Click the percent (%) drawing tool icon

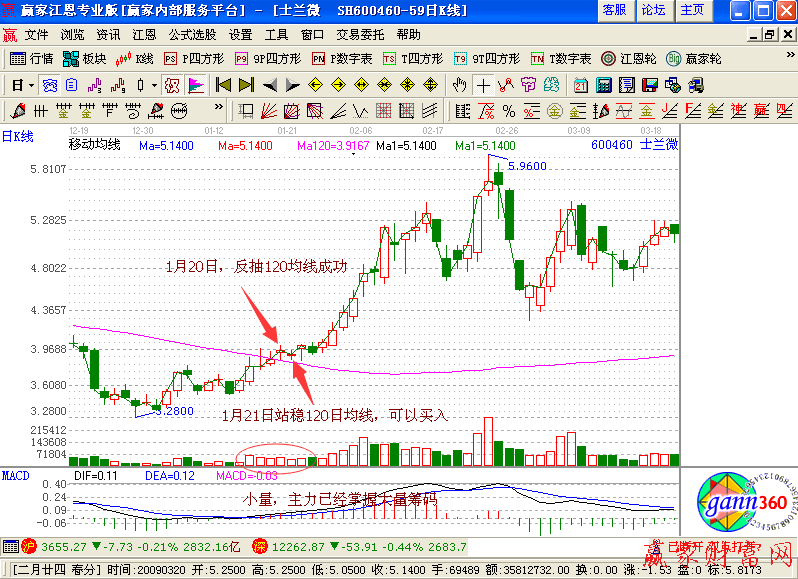(x=508, y=110)
